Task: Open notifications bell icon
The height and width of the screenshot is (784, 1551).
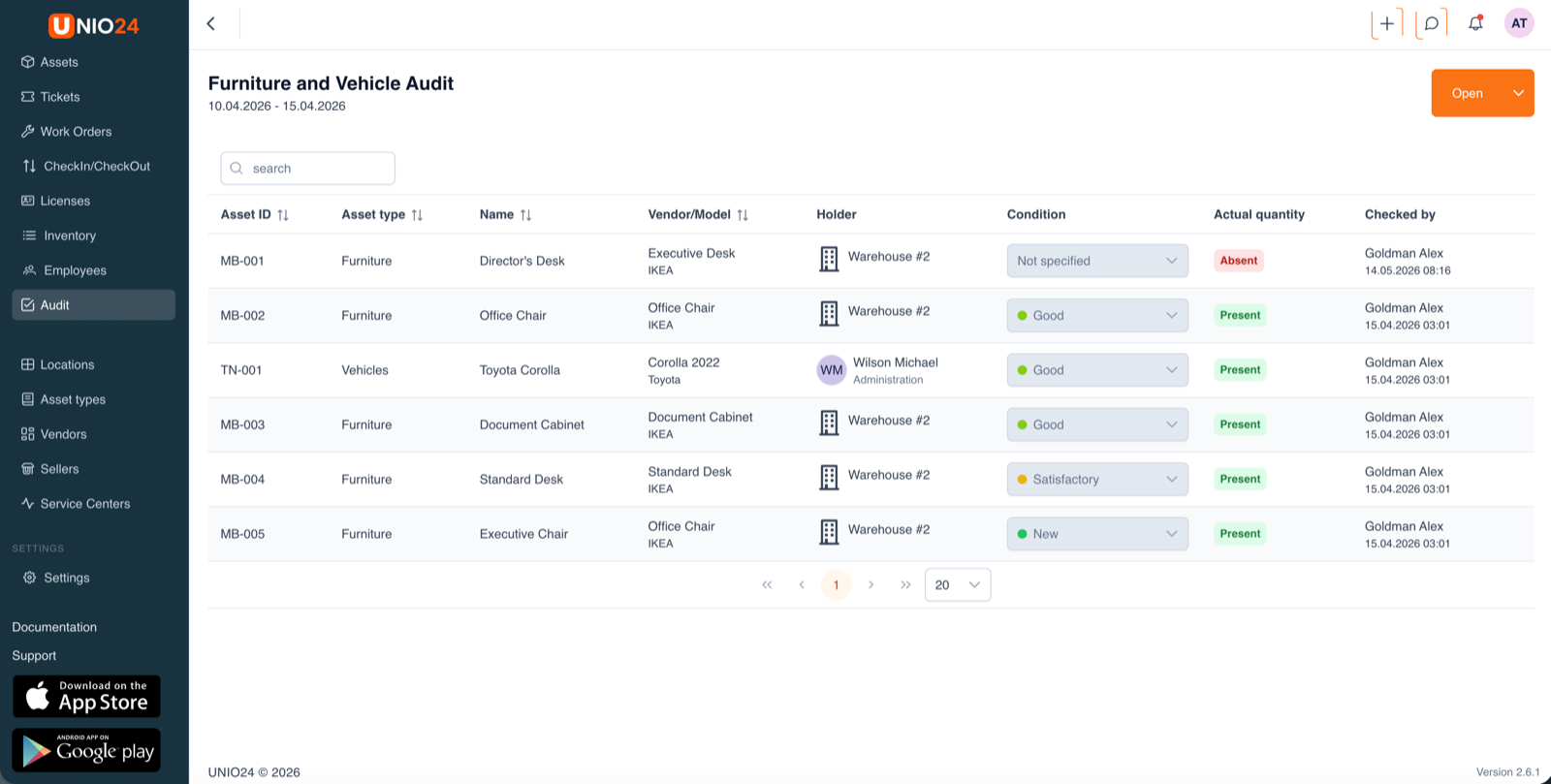Action: [x=1475, y=23]
